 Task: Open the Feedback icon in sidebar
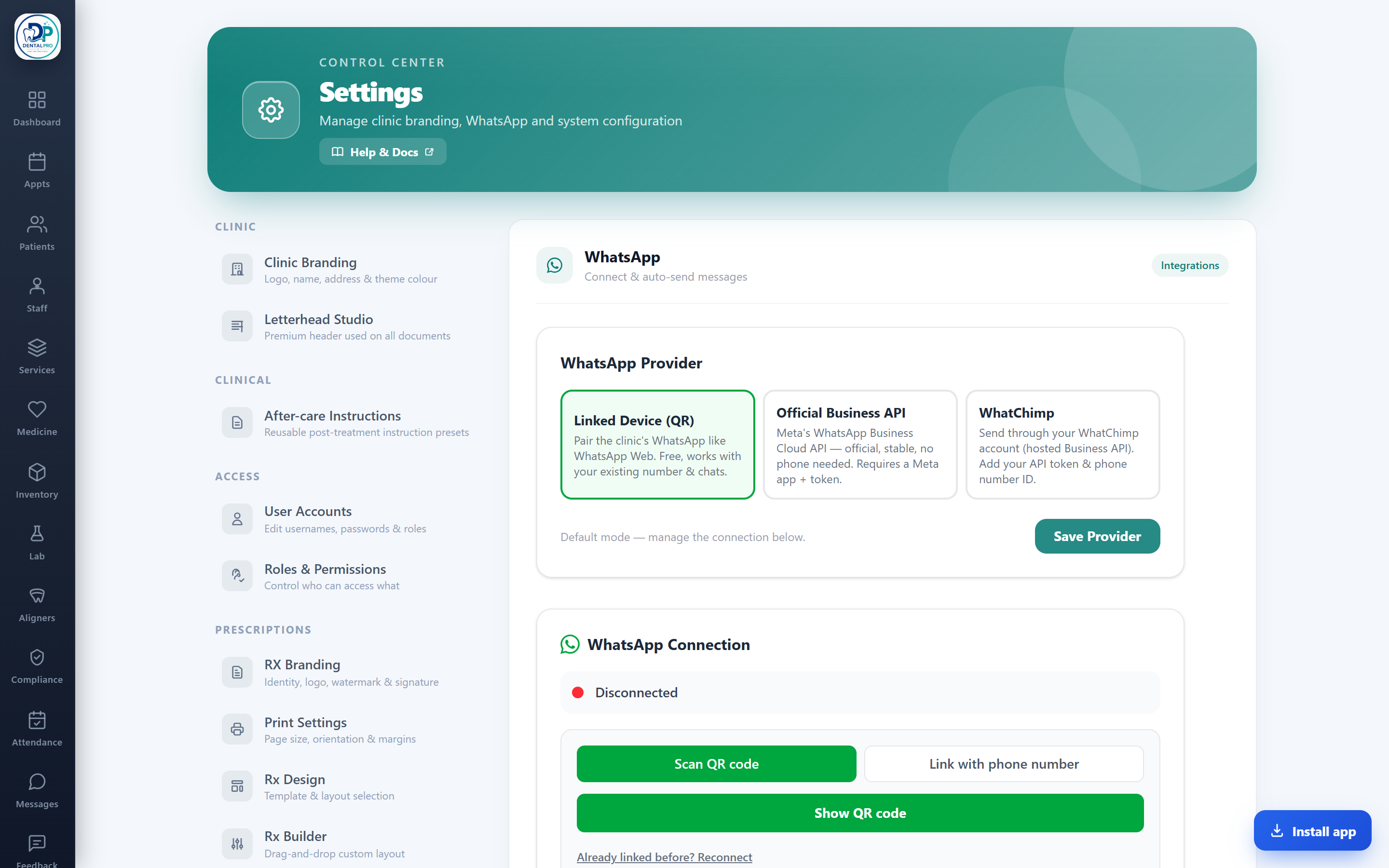[x=37, y=843]
